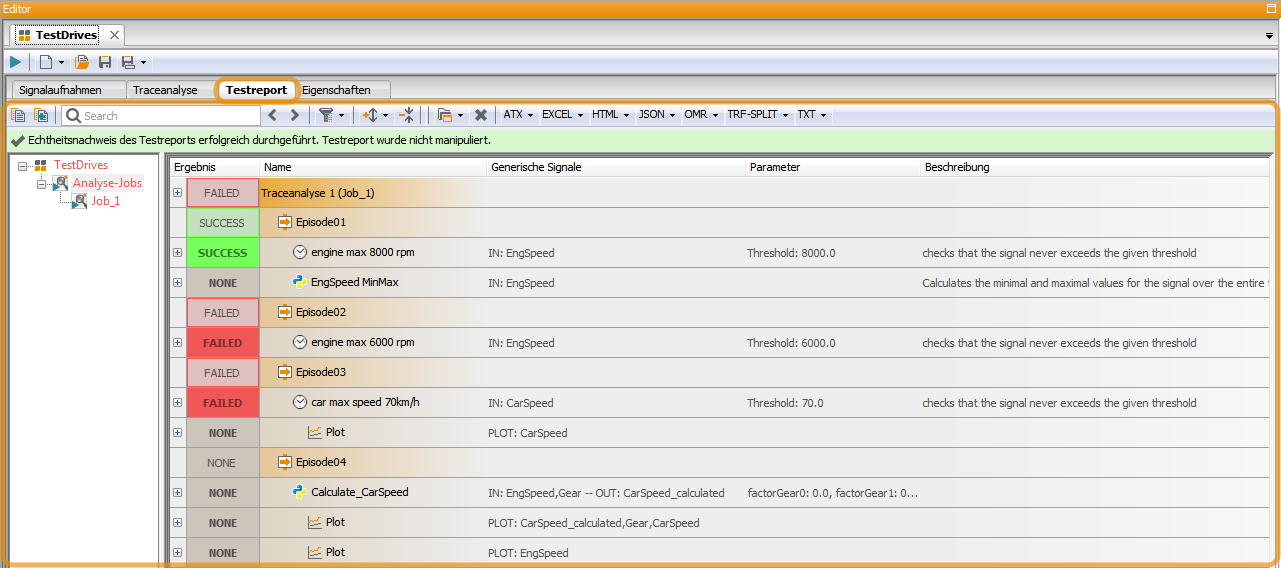Screen dimensions: 1281x568
Task: Open the dropdown next to the report folder icon
Action: coord(460,115)
